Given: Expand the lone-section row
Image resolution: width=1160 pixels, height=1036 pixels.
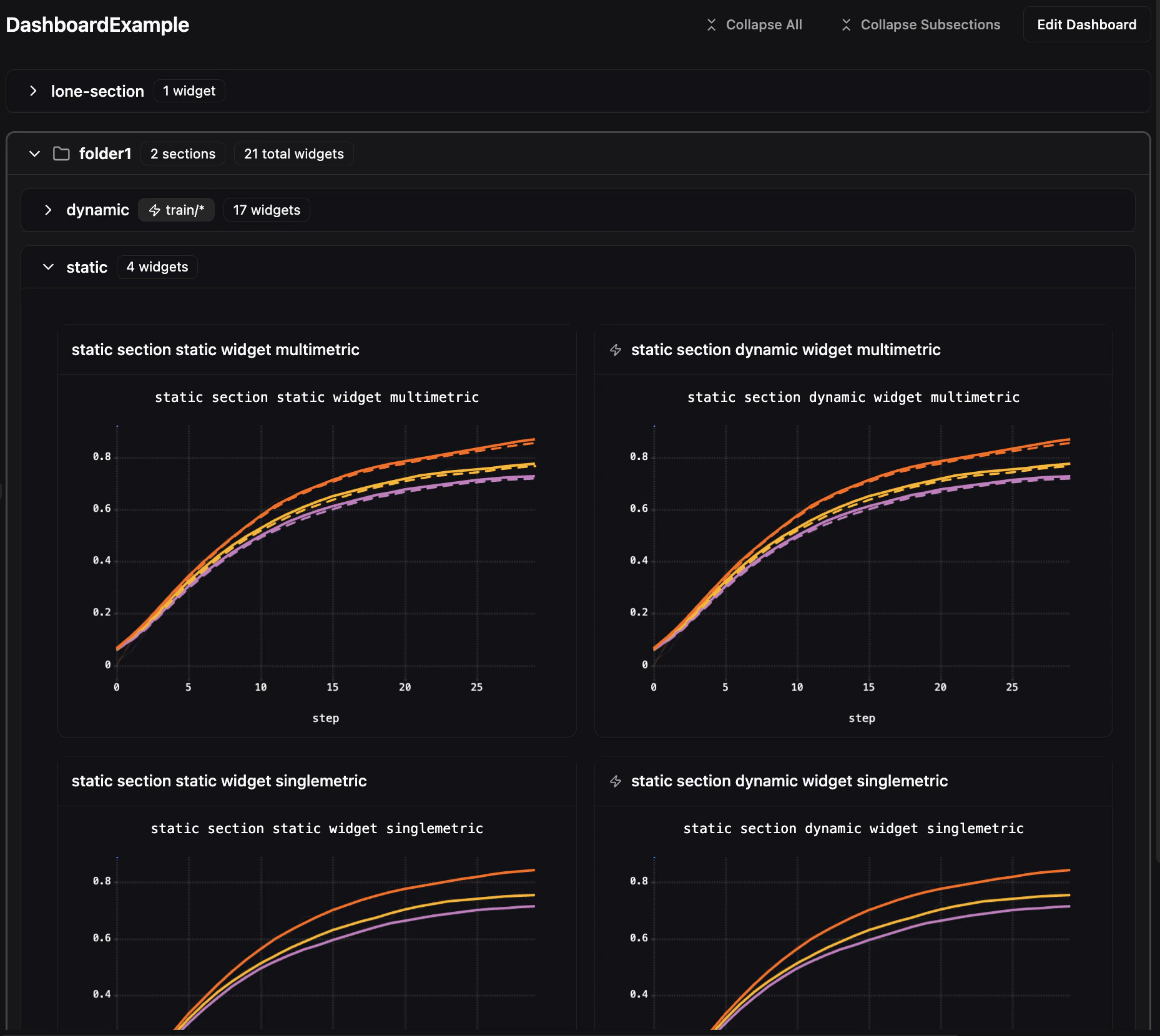Looking at the screenshot, I should pos(34,91).
